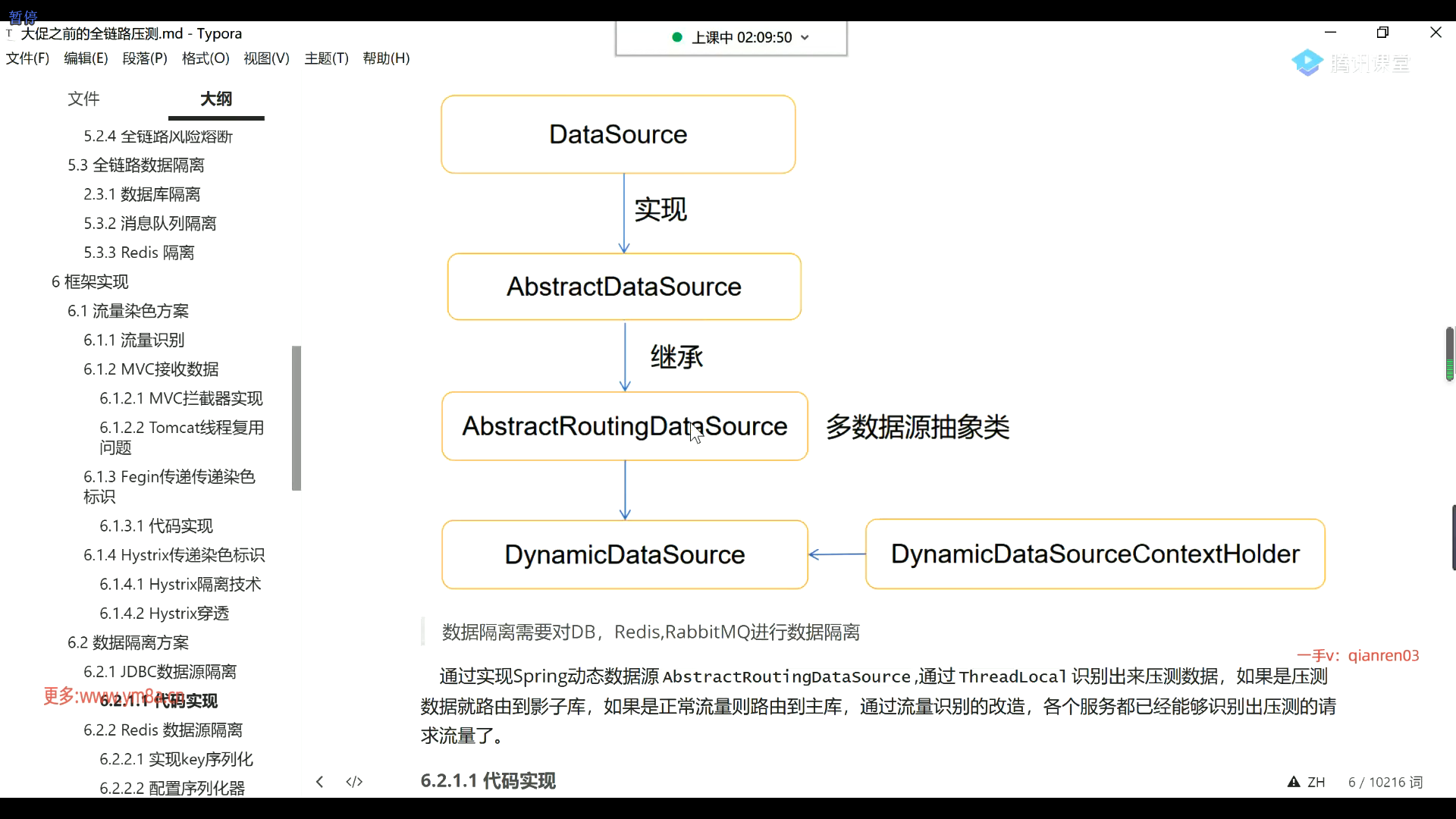Screen dimensions: 1456x819
Task: Click the ZH language indicator
Action: [x=1316, y=782]
